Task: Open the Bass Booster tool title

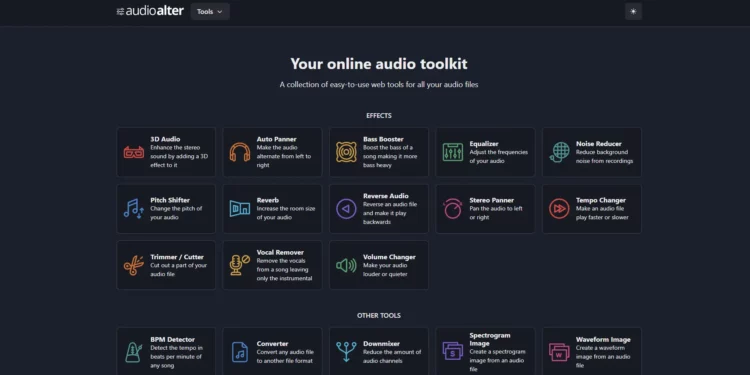Action: tap(383, 139)
